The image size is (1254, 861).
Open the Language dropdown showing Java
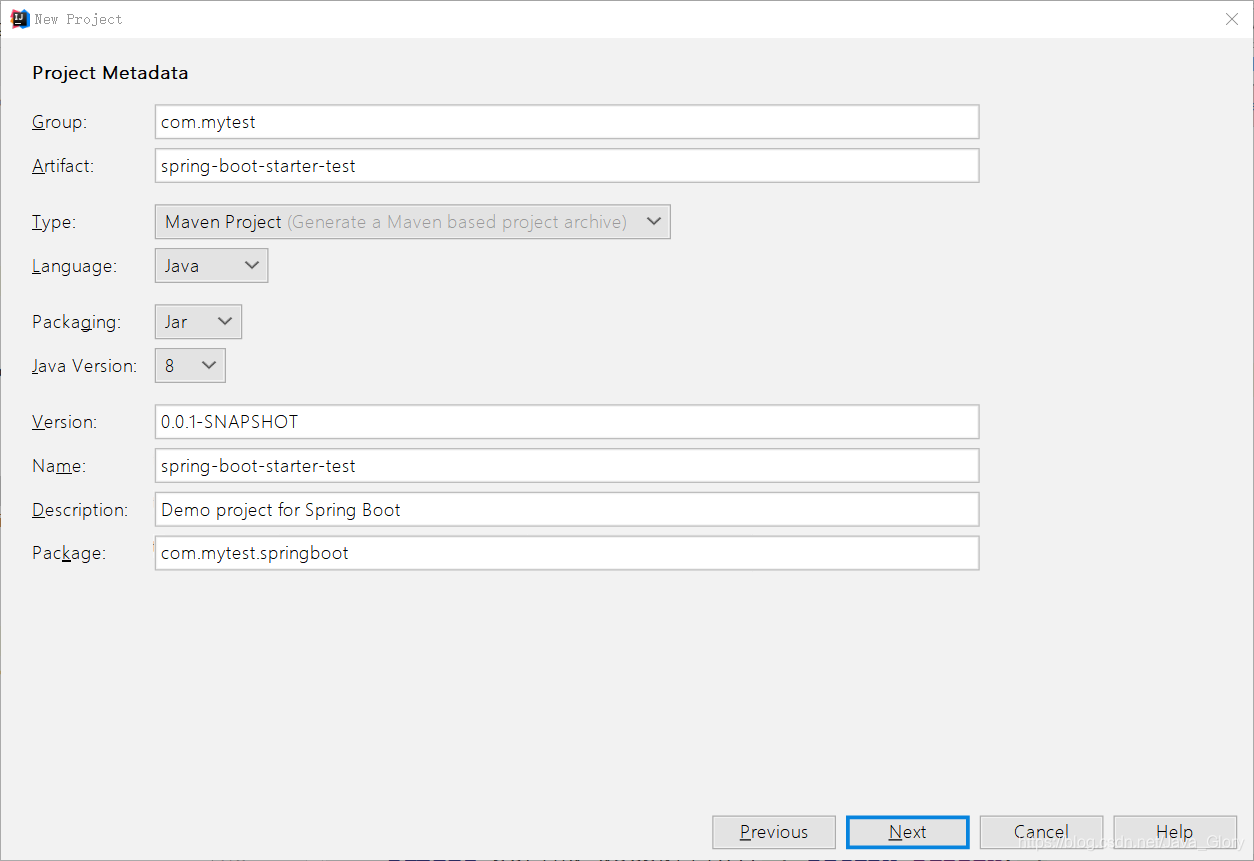[211, 266]
